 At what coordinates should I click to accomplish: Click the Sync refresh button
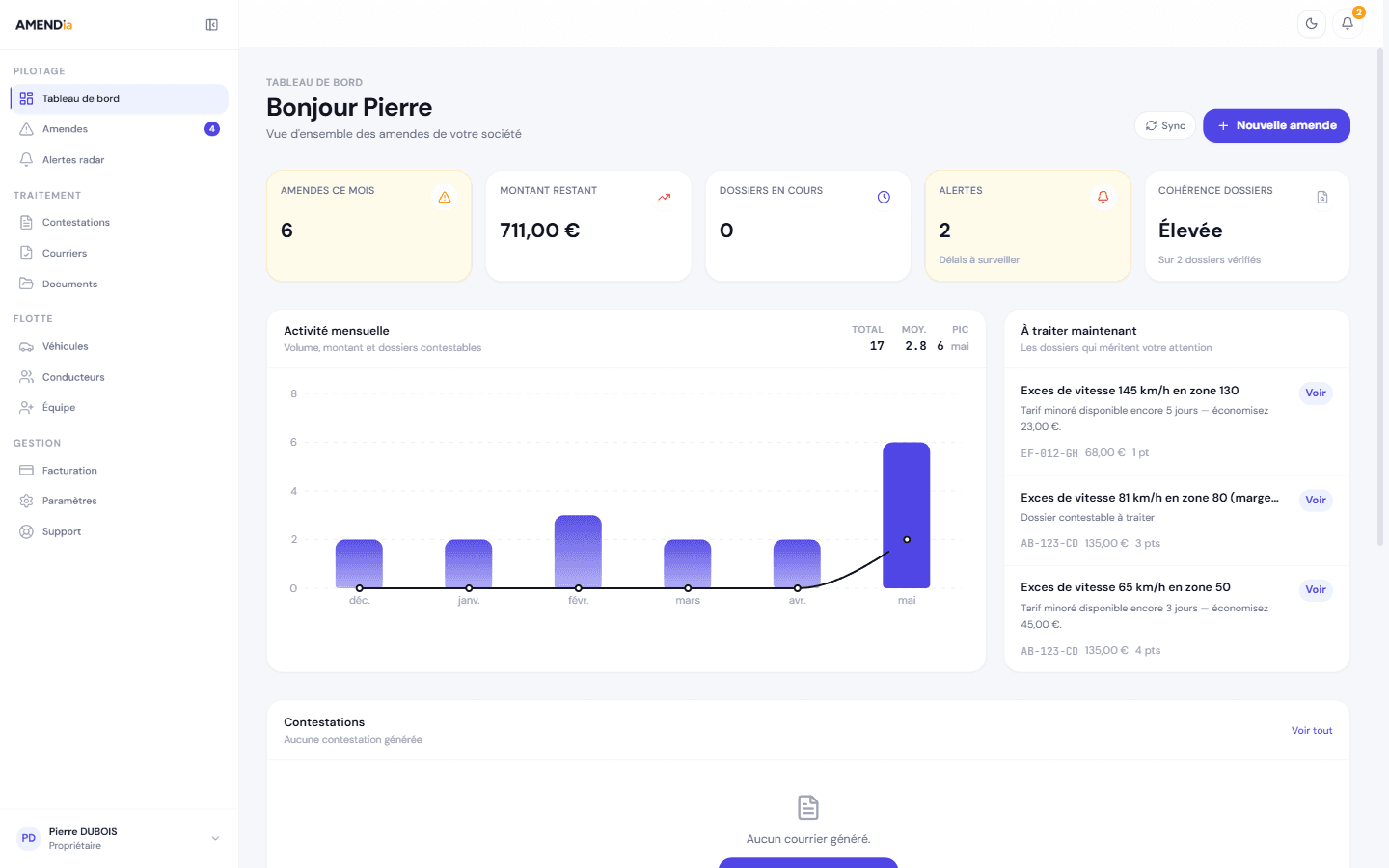1165,125
